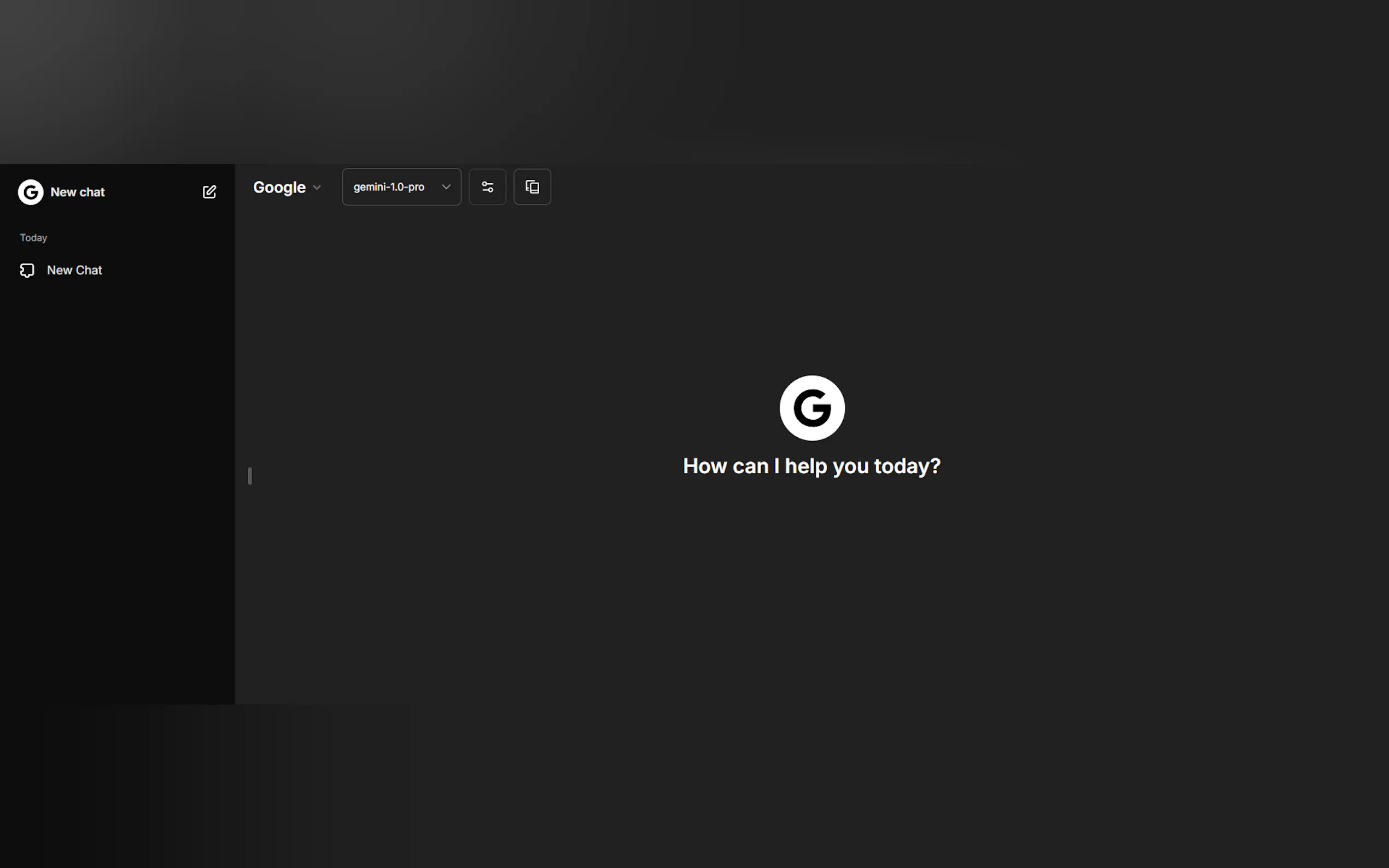Open the sliders parameters settings icon

point(487,186)
